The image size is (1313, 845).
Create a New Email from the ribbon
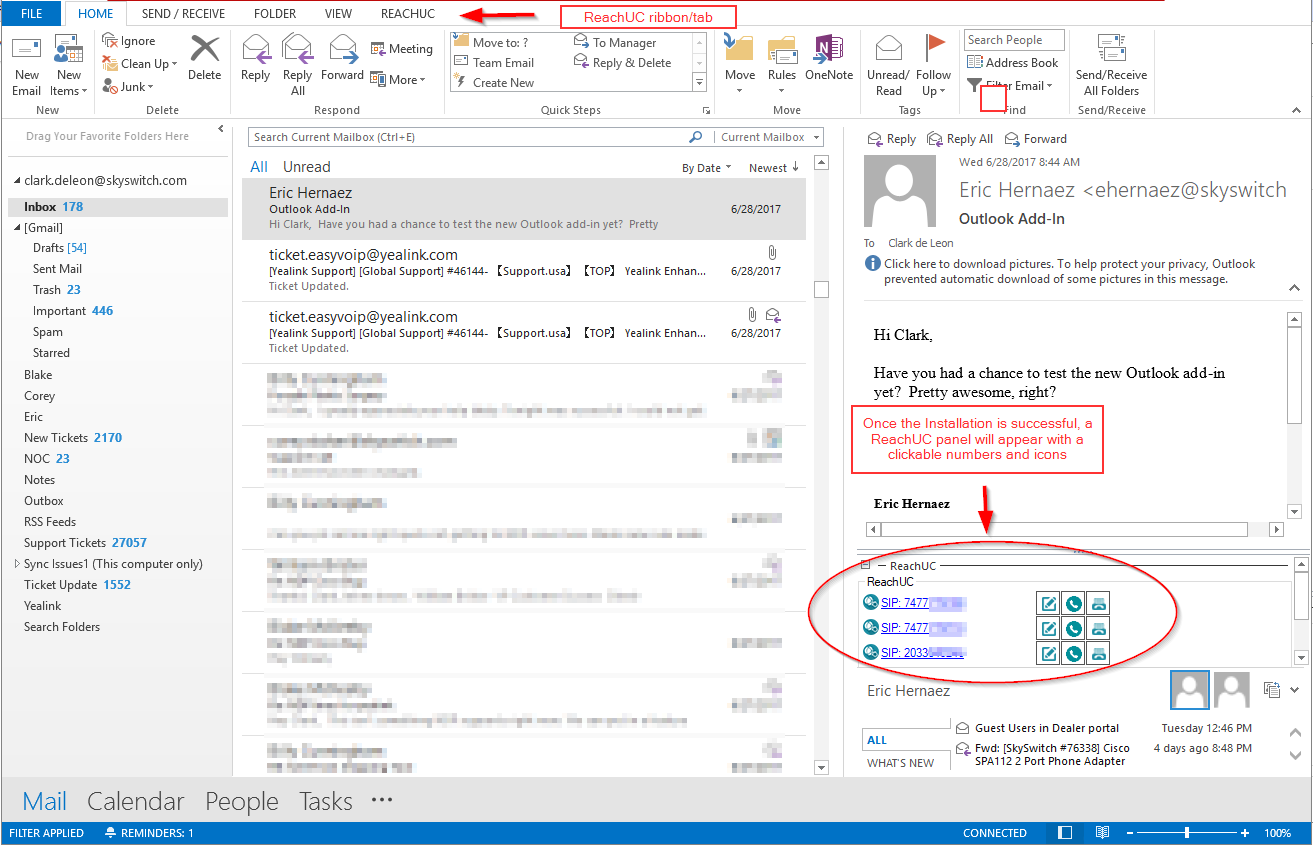pos(27,66)
